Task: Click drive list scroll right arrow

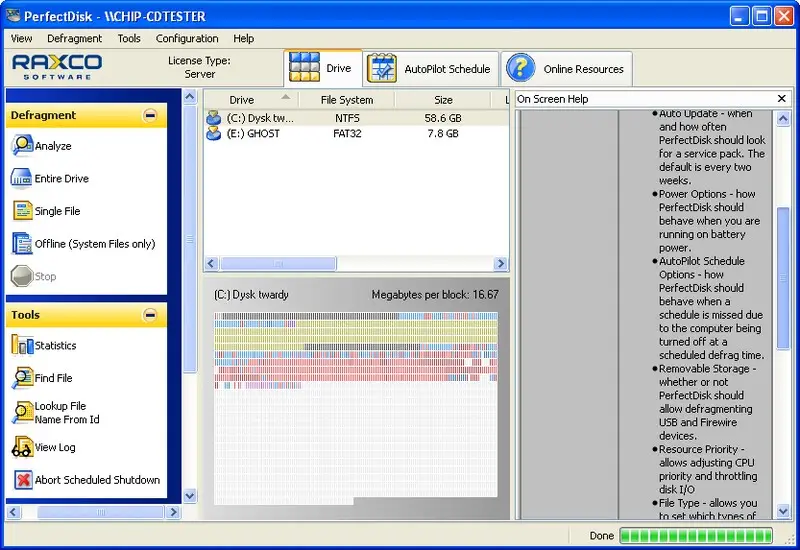Action: pyautogui.click(x=501, y=263)
